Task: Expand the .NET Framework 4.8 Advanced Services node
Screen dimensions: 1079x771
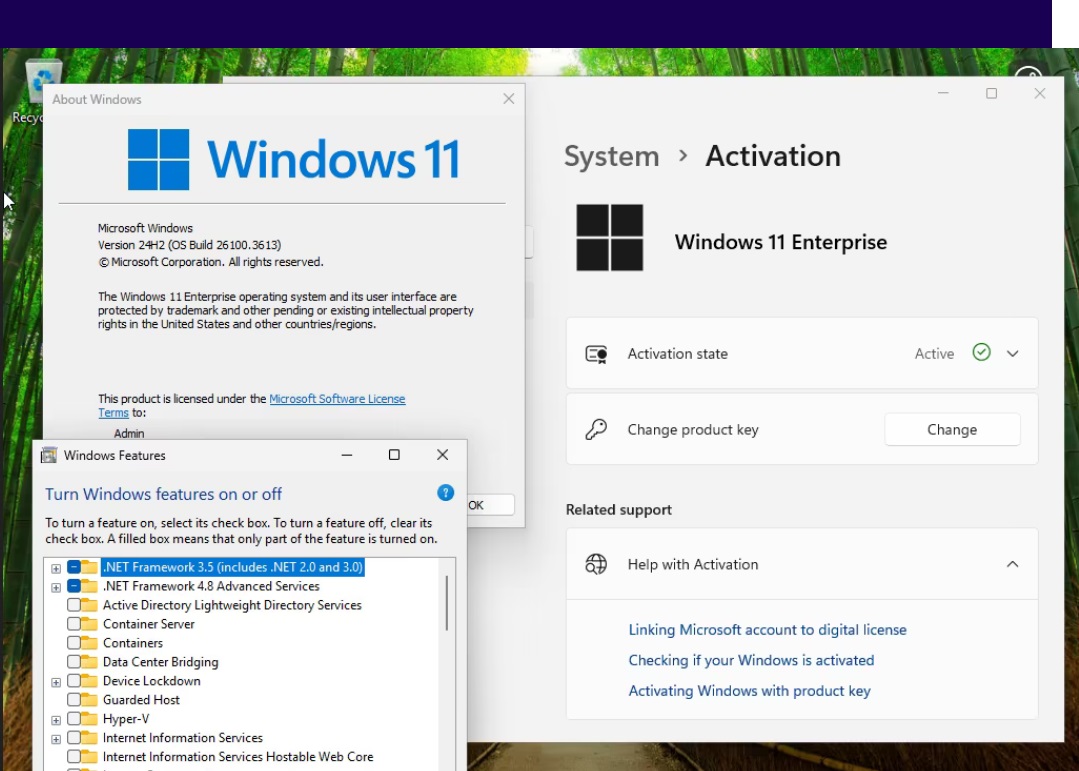Action: click(56, 587)
